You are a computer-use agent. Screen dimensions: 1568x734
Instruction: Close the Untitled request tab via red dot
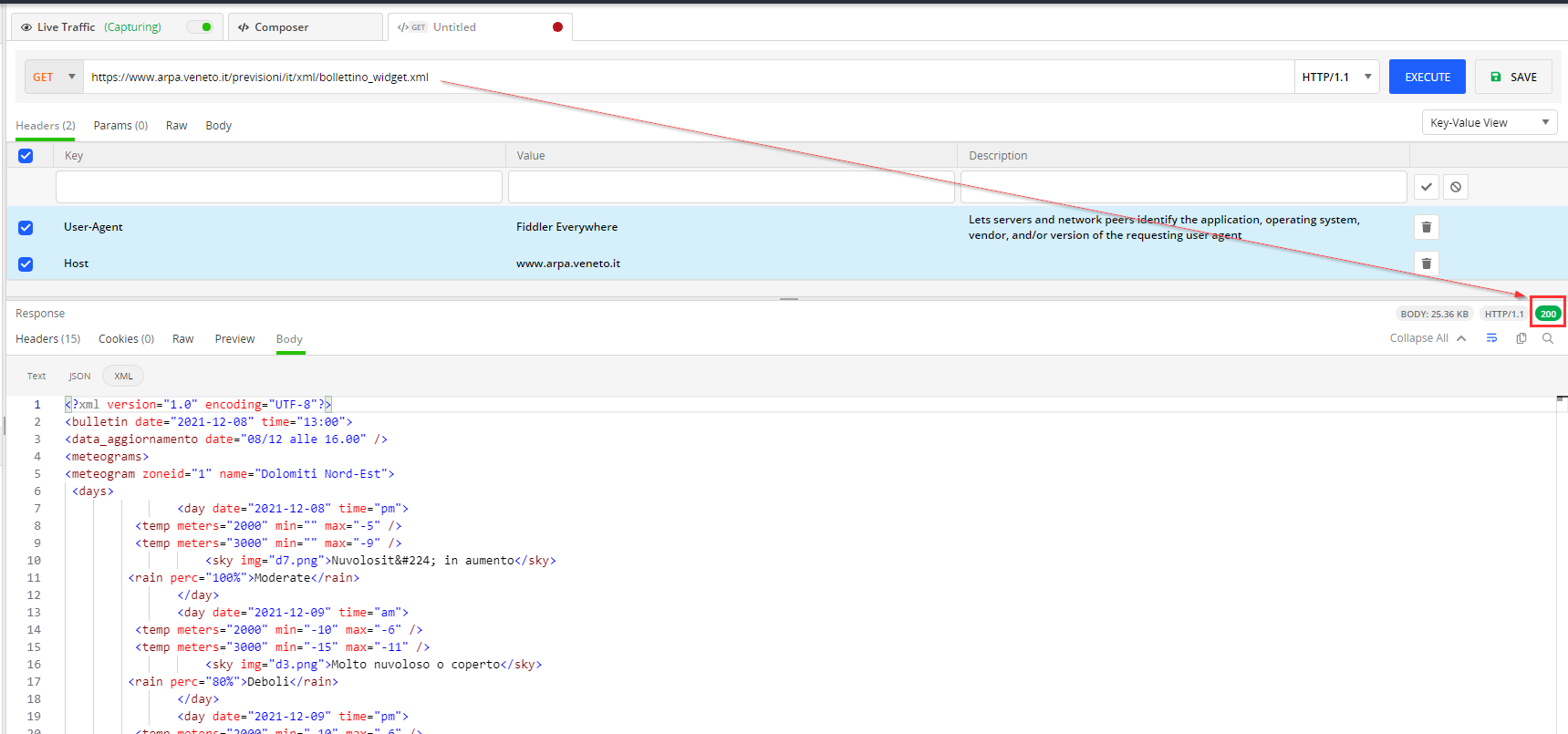(x=557, y=27)
